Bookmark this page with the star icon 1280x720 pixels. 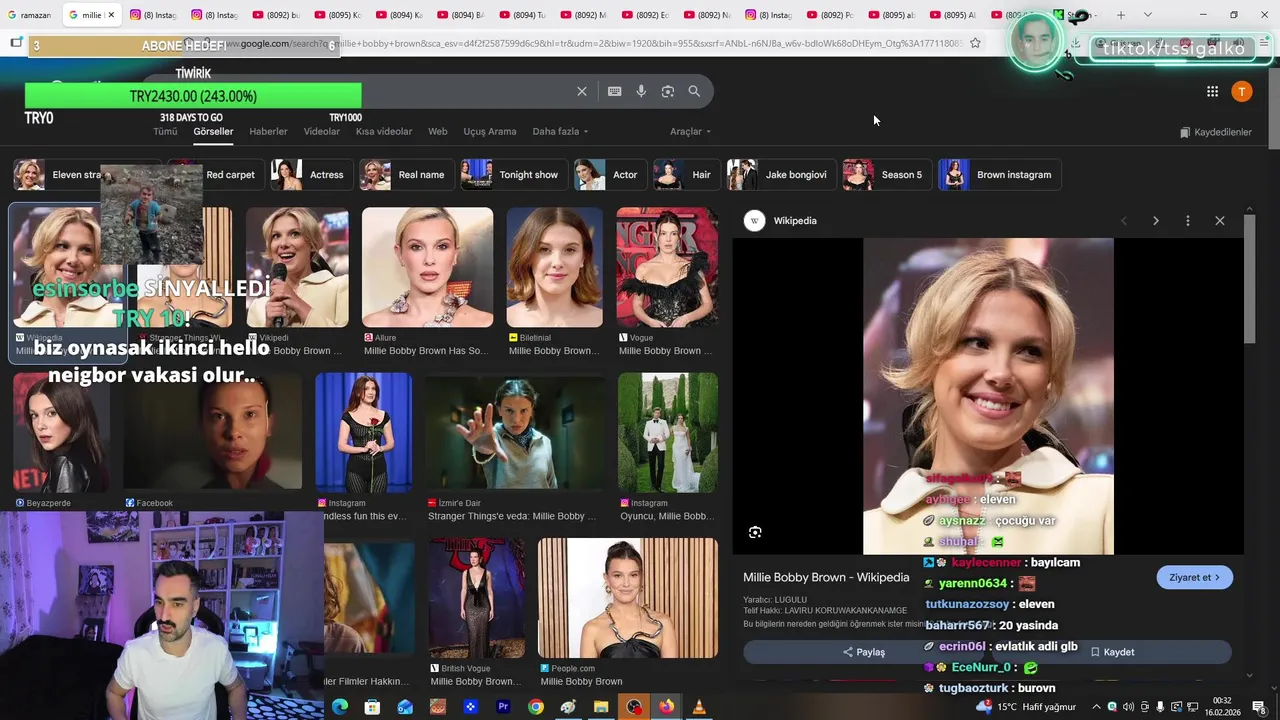point(975,43)
